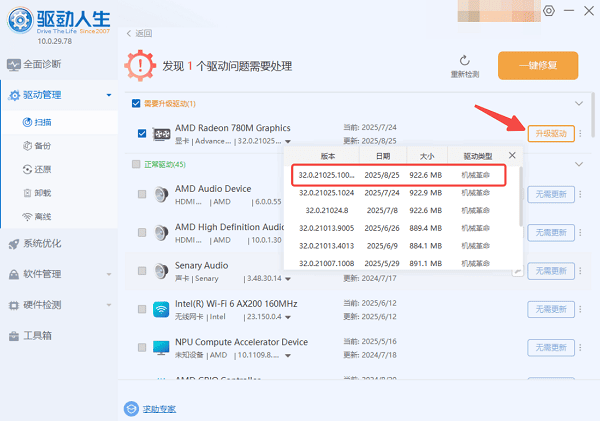This screenshot has height=421, width=600.
Task: Open version dropdown for AMD Radeon 780M
Action: pyautogui.click(x=288, y=141)
